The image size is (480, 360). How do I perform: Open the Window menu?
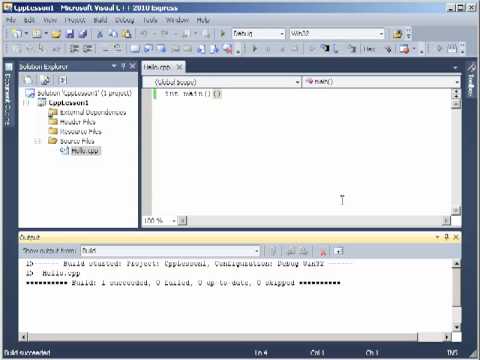click(x=177, y=20)
